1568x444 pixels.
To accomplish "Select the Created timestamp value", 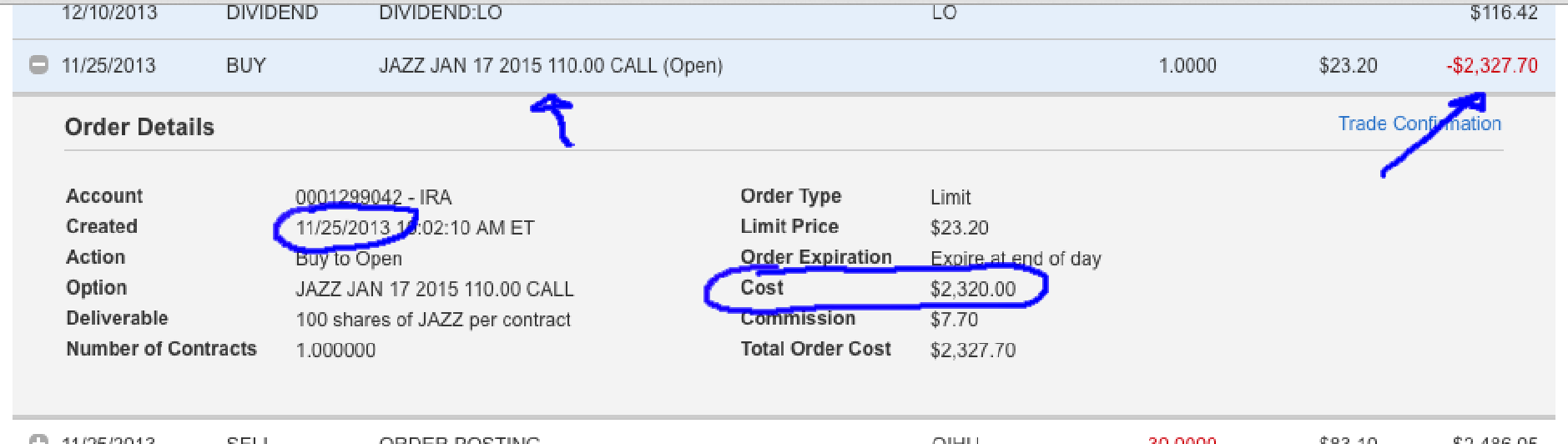I will pyautogui.click(x=415, y=228).
